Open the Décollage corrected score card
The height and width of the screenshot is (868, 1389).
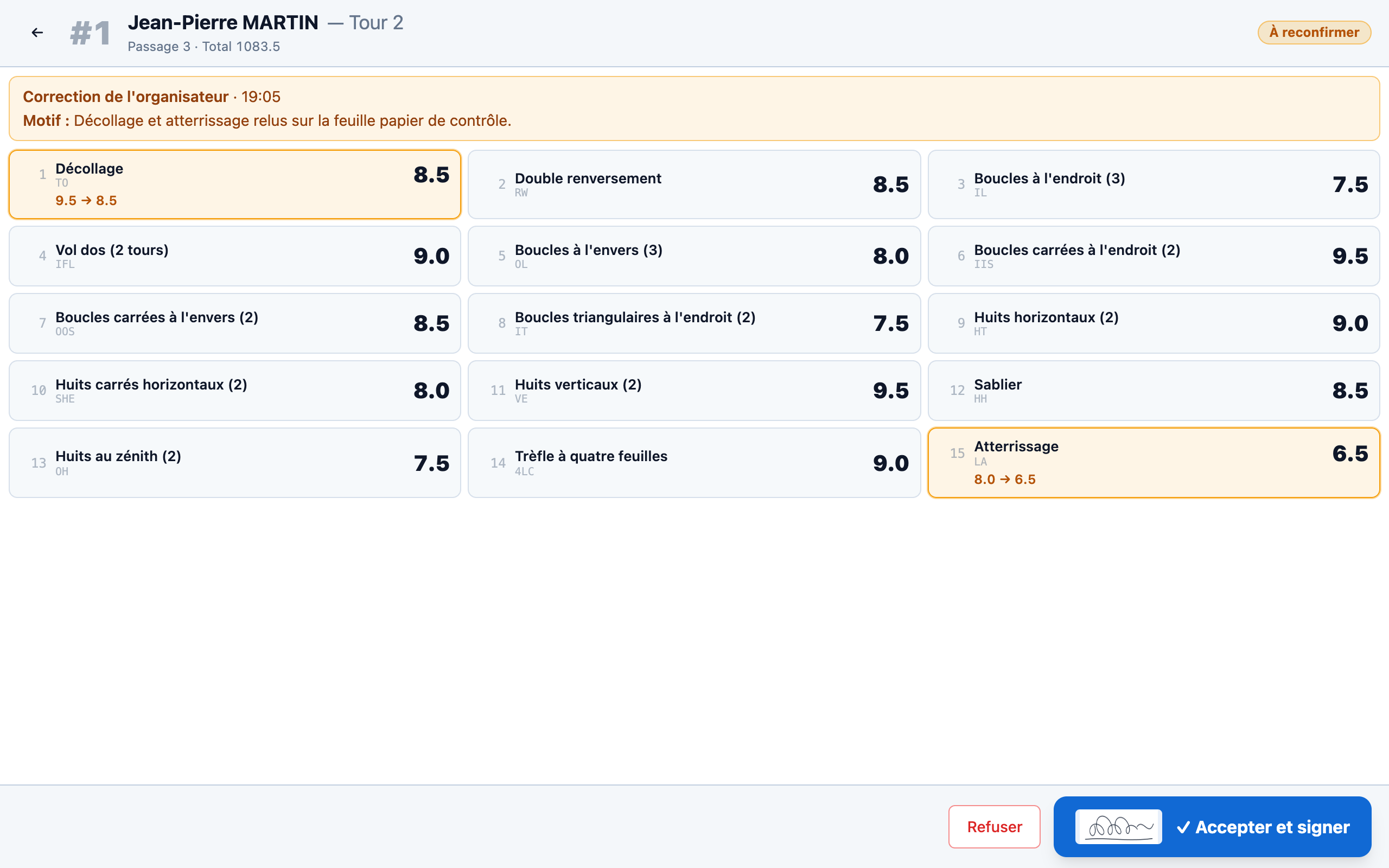point(235,184)
